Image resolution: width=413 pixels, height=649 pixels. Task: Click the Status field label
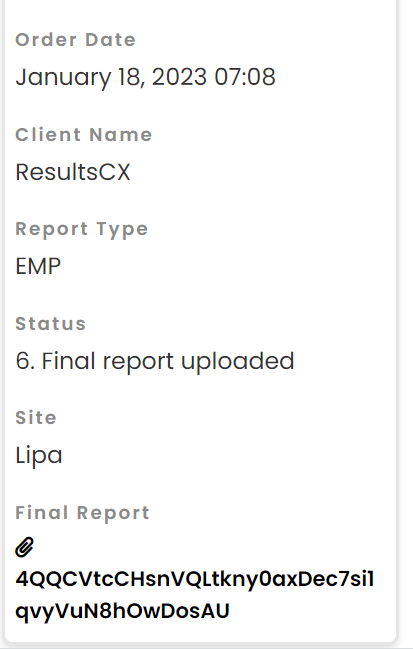[50, 324]
